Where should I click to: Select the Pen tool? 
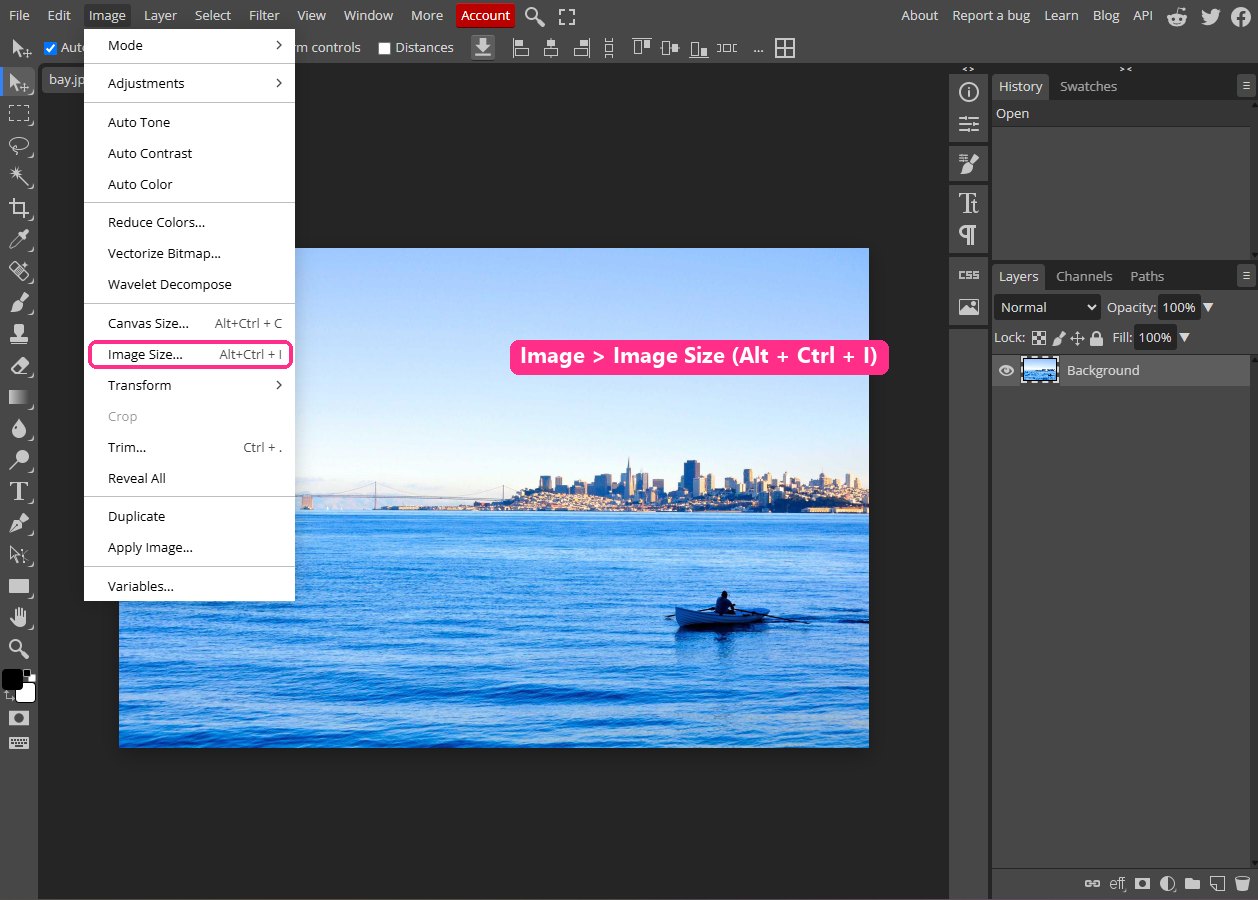[19, 523]
